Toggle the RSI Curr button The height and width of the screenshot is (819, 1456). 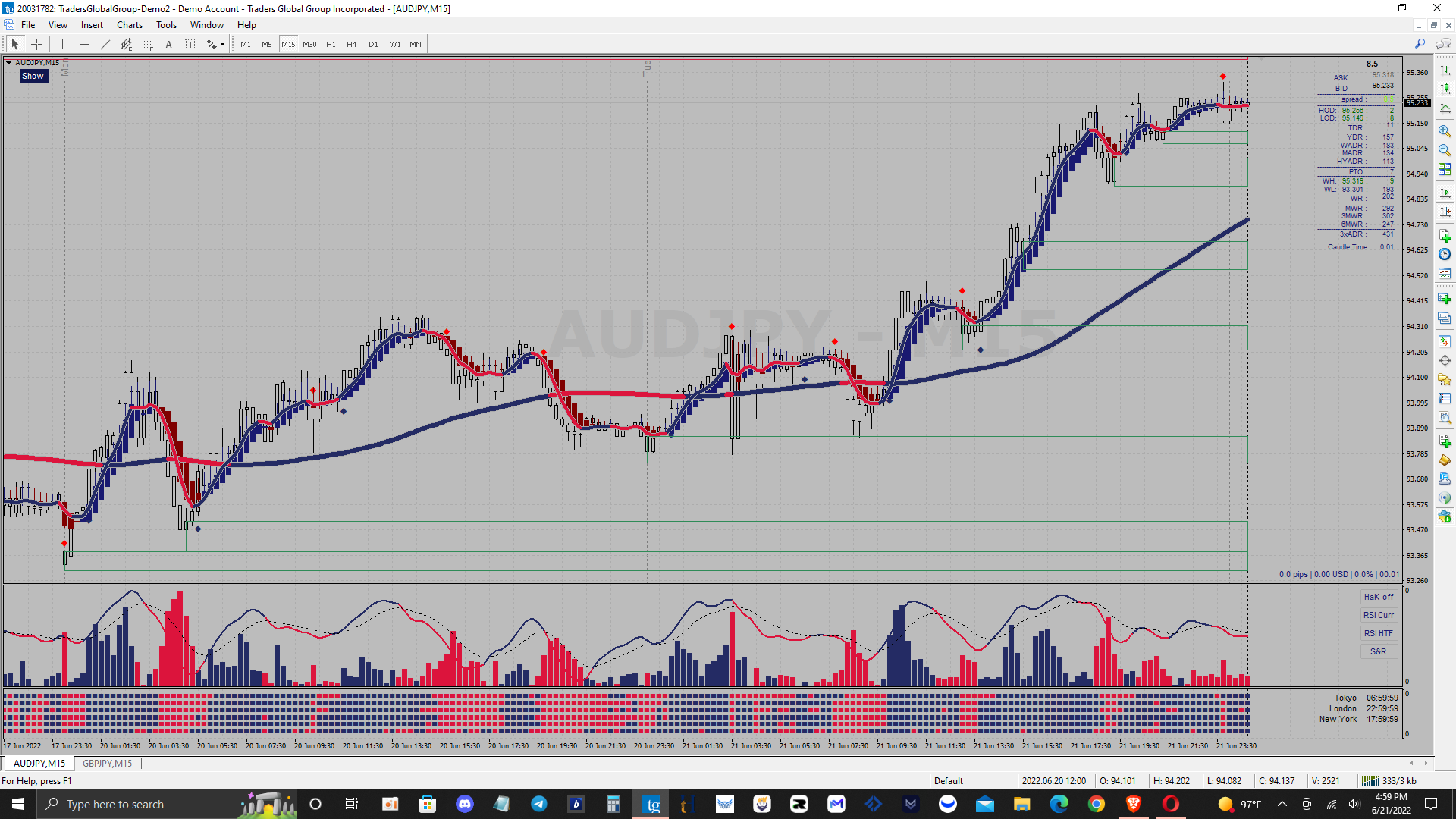point(1378,615)
